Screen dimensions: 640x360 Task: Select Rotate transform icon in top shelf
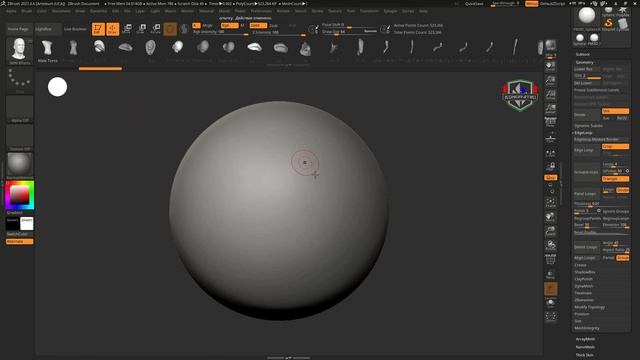pos(156,29)
